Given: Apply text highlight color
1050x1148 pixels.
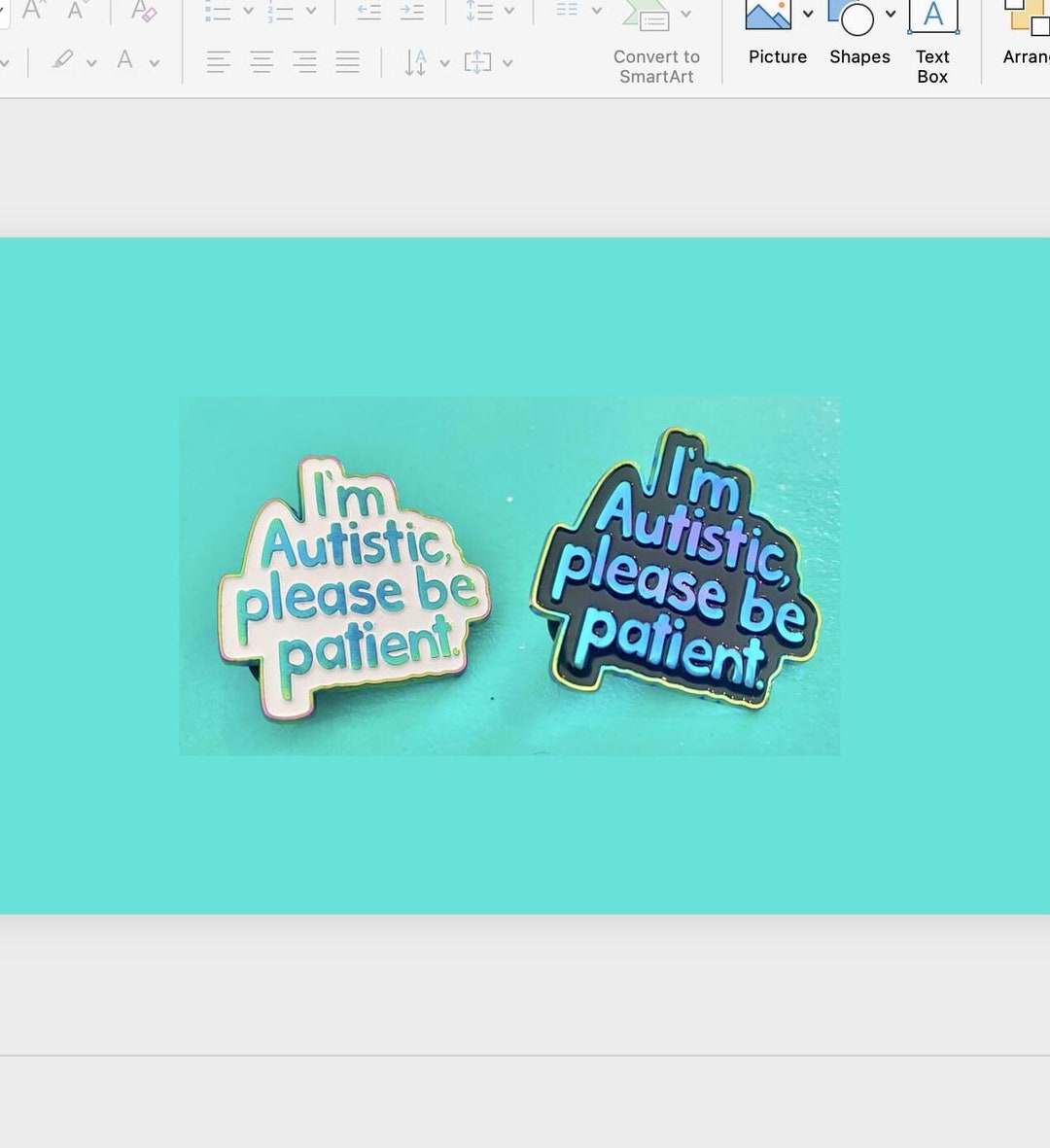Looking at the screenshot, I should [x=63, y=60].
